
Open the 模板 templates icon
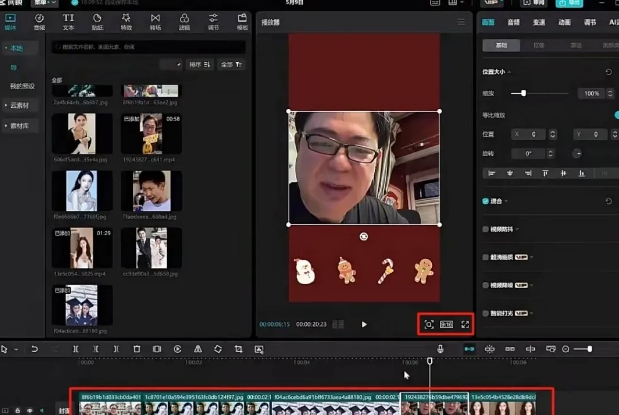coord(242,22)
